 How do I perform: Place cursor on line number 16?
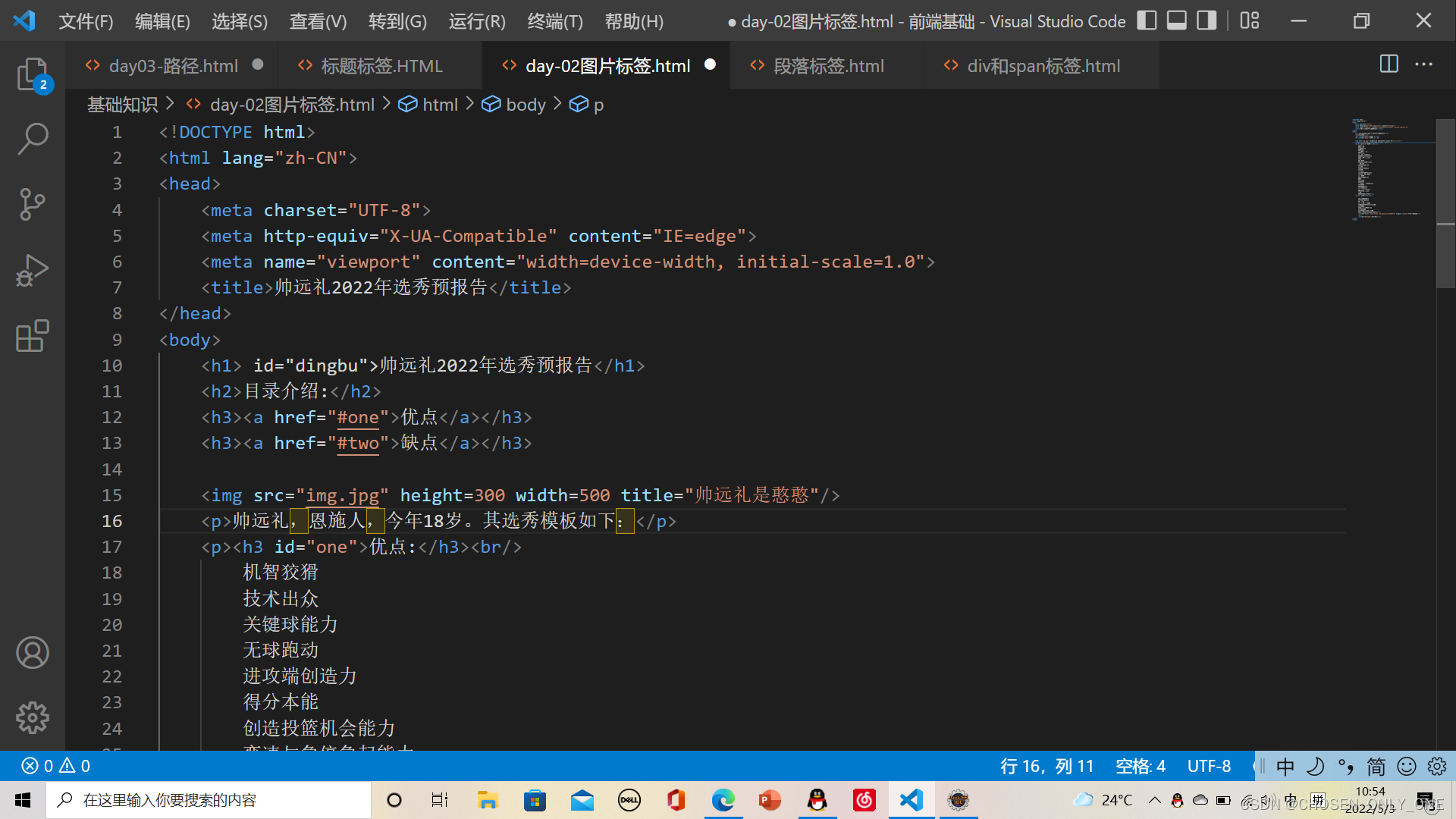(x=111, y=521)
